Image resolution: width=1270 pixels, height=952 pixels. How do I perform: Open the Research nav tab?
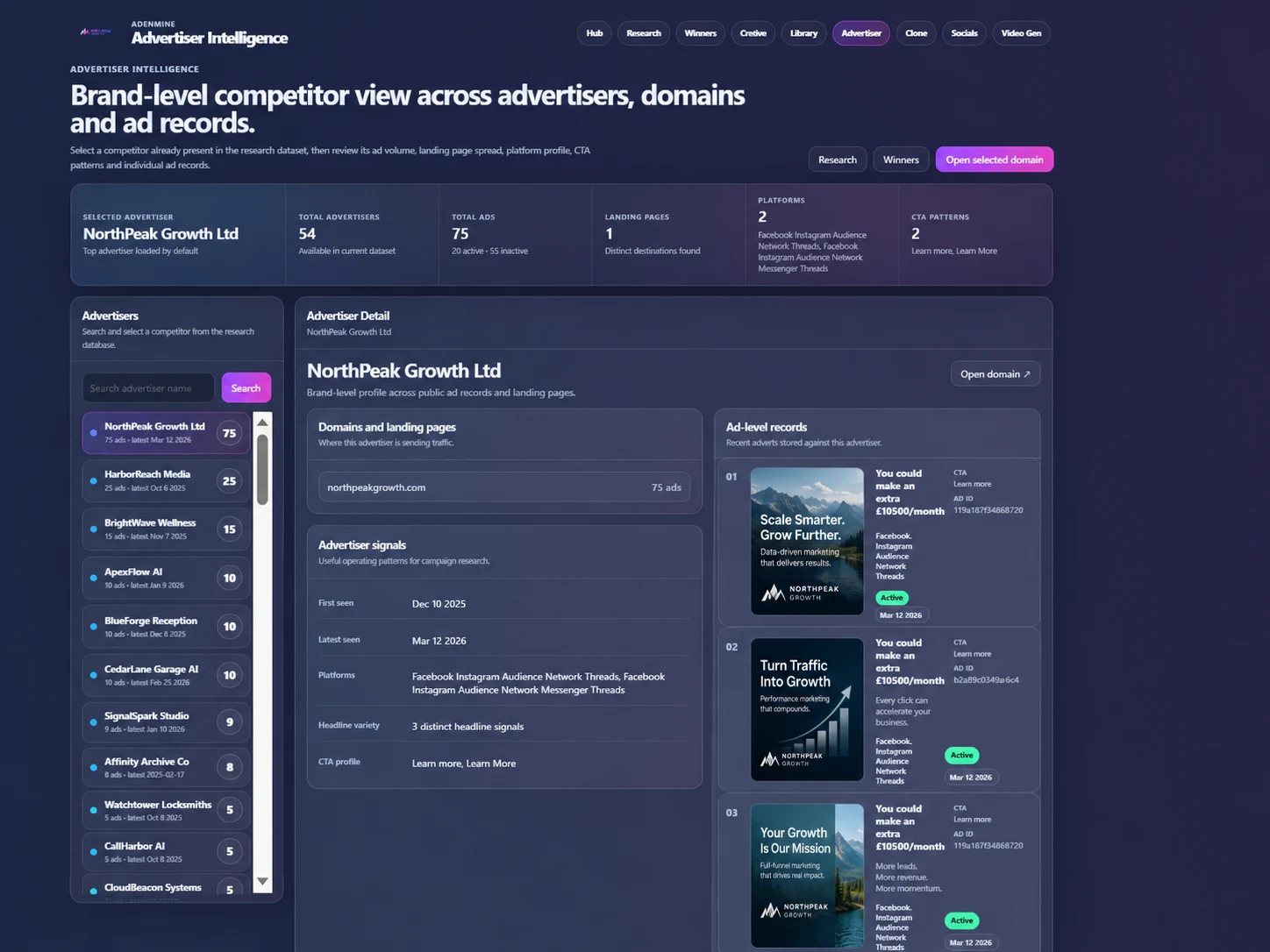(x=644, y=33)
